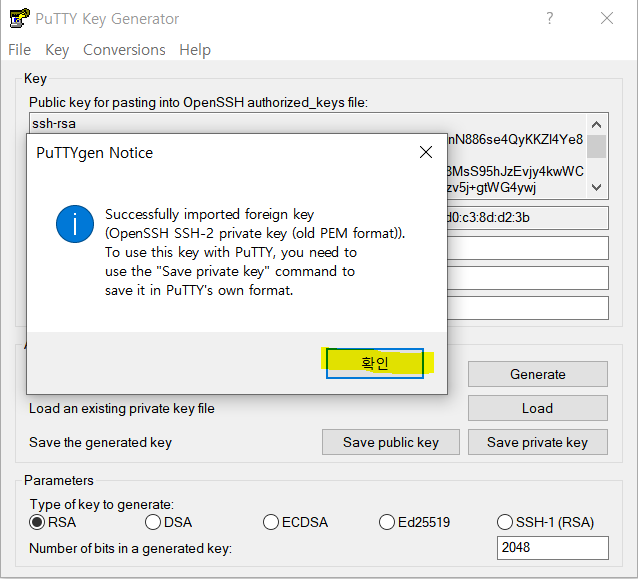Viewport: 638px width, 579px height.
Task: Click the key fingerprint field ending d2:3b
Action: tap(528, 218)
